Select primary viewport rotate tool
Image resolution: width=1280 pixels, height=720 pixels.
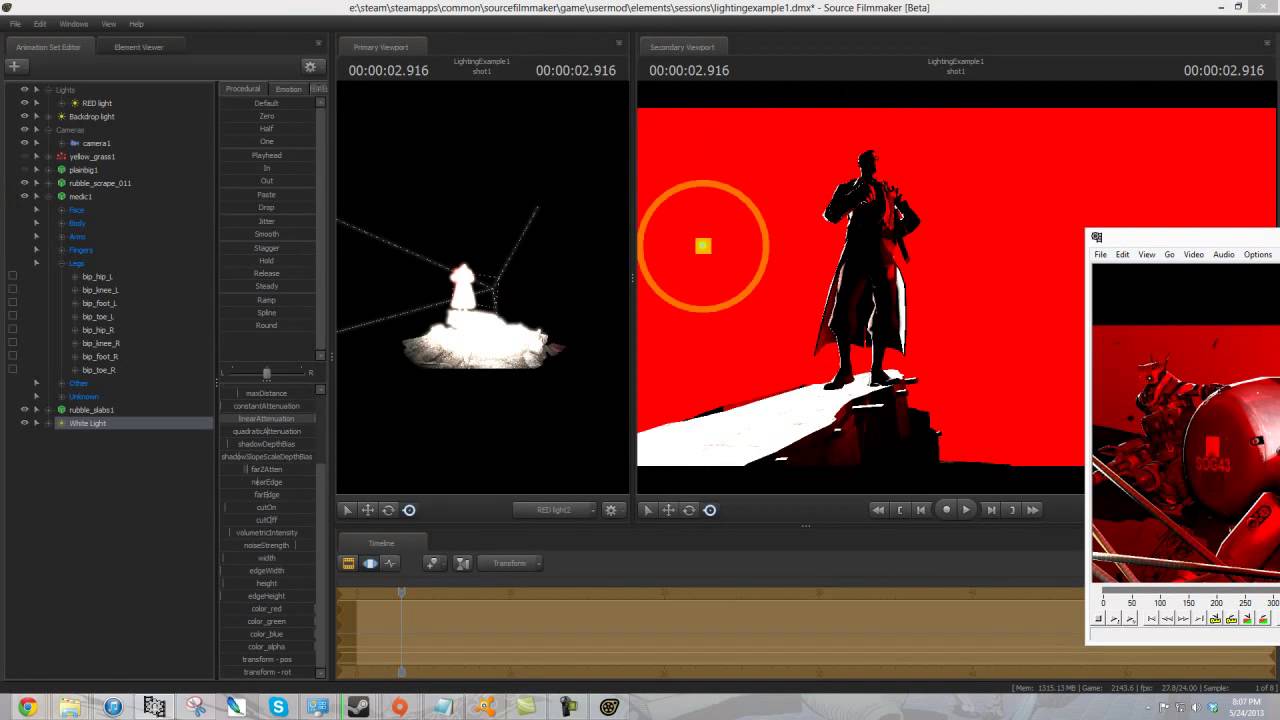click(x=388, y=510)
